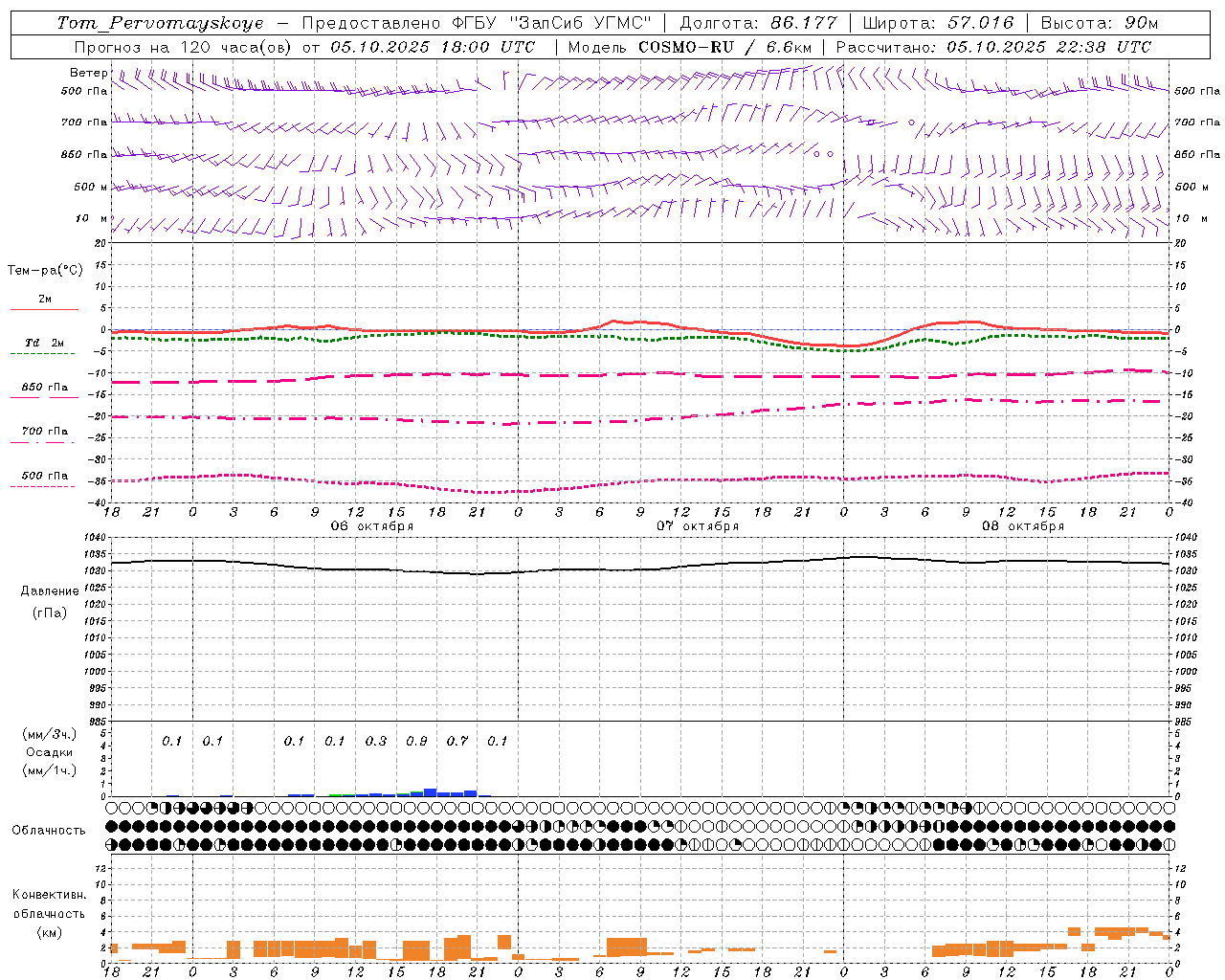Click the 0.7 precipitation amount value

[457, 741]
